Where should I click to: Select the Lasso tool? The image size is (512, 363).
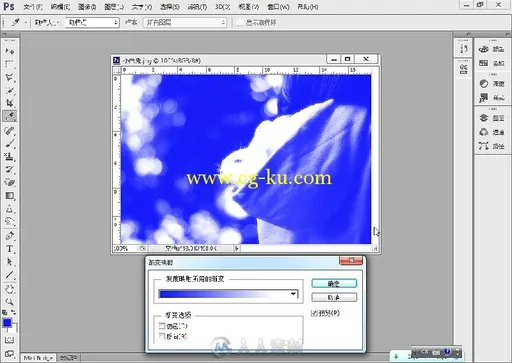10,77
